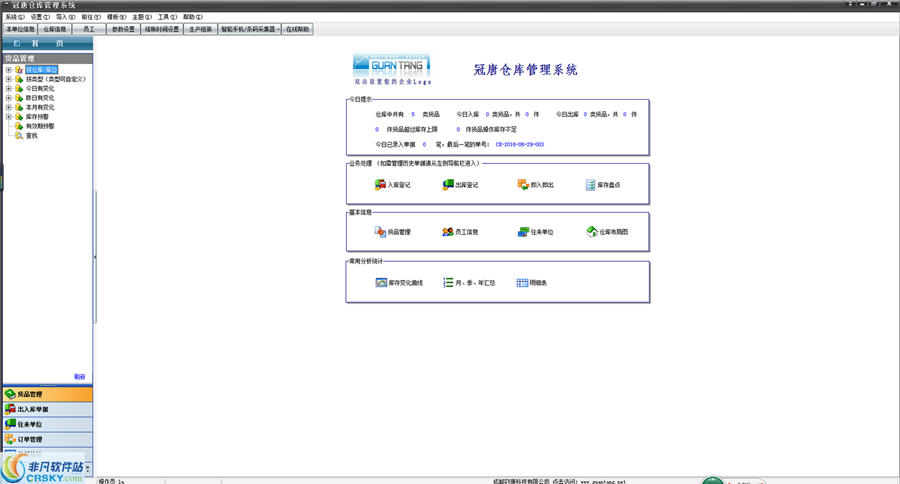The width and height of the screenshot is (900, 484).
Task: Select tree item 本月有变化
Action: [x=40, y=107]
